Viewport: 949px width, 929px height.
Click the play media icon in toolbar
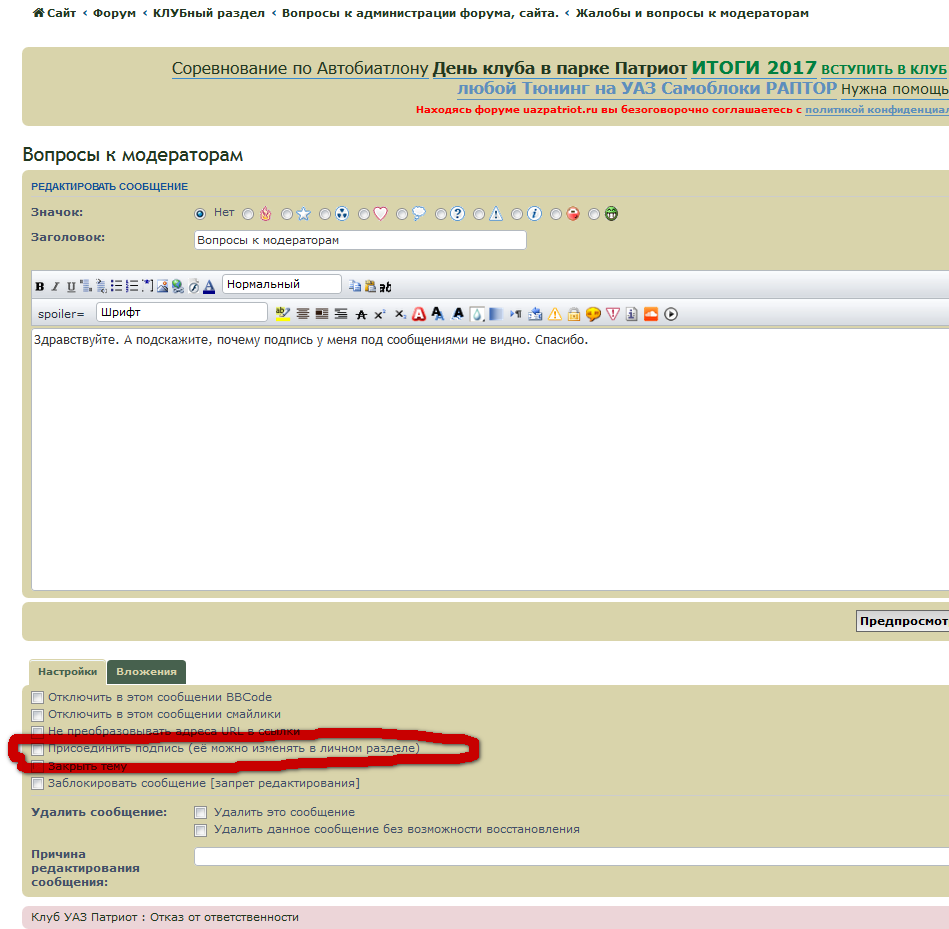[671, 314]
